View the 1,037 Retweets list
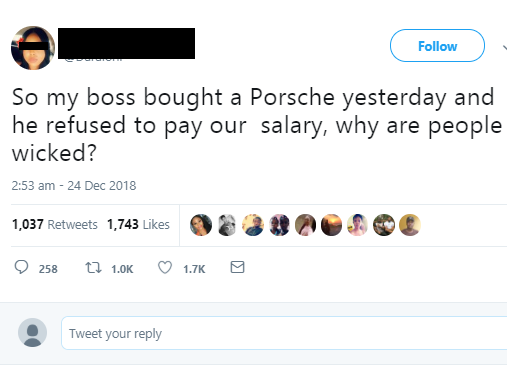The height and width of the screenshot is (367, 507). pos(55,224)
